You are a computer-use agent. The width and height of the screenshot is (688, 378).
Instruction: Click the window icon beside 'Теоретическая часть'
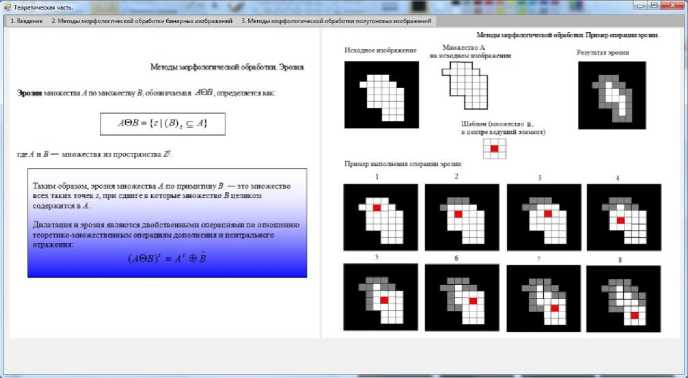(x=6, y=7)
